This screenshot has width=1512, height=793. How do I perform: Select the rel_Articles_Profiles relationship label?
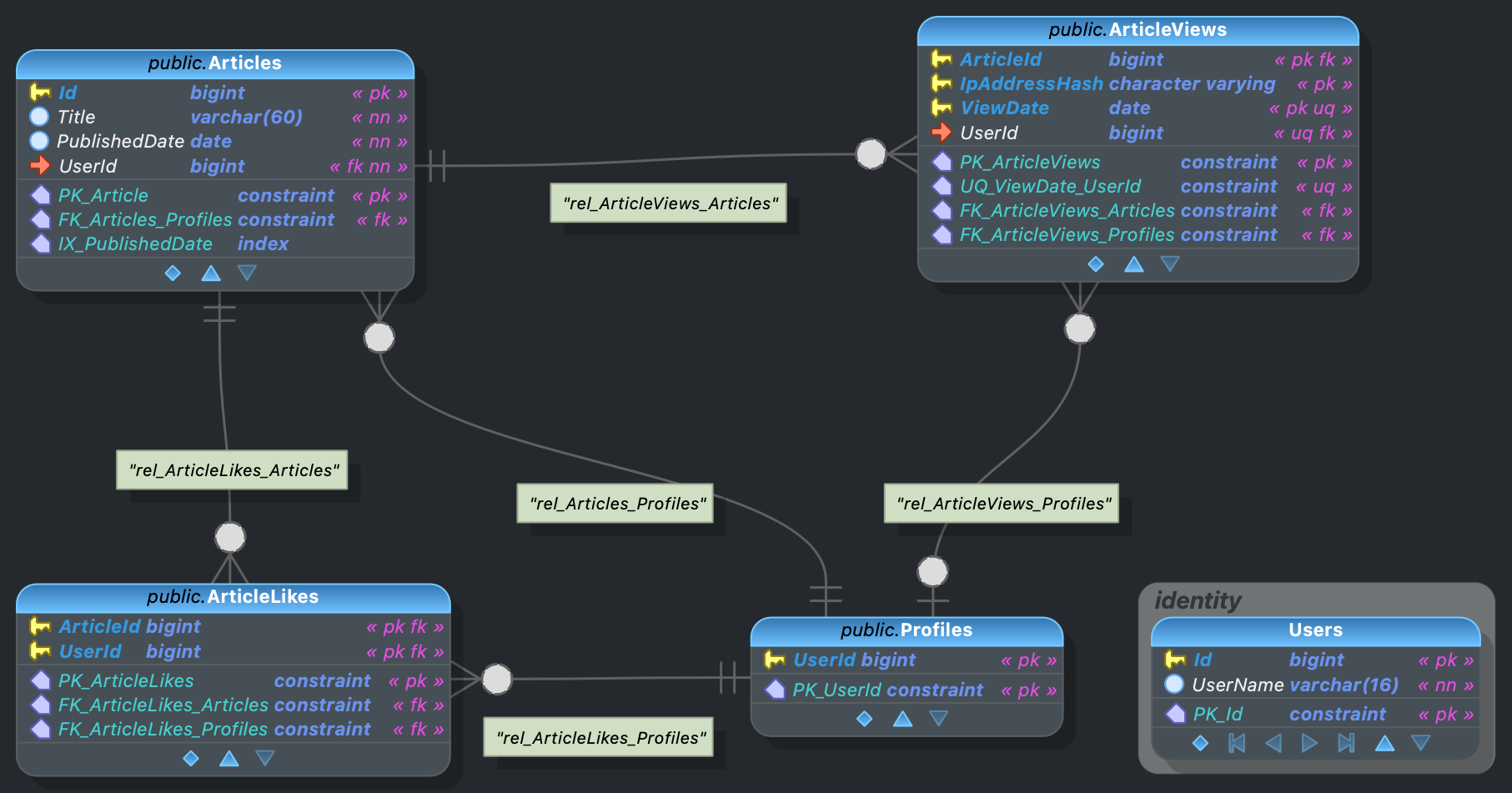pos(615,504)
